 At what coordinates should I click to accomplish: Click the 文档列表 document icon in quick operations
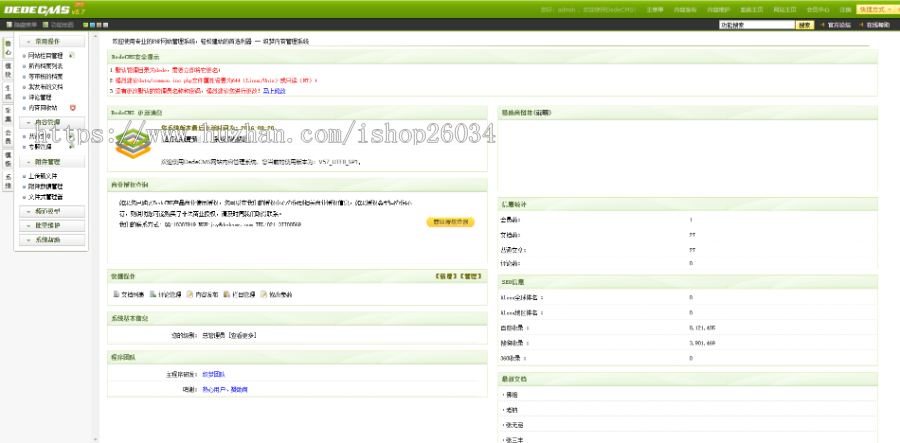pyautogui.click(x=117, y=294)
